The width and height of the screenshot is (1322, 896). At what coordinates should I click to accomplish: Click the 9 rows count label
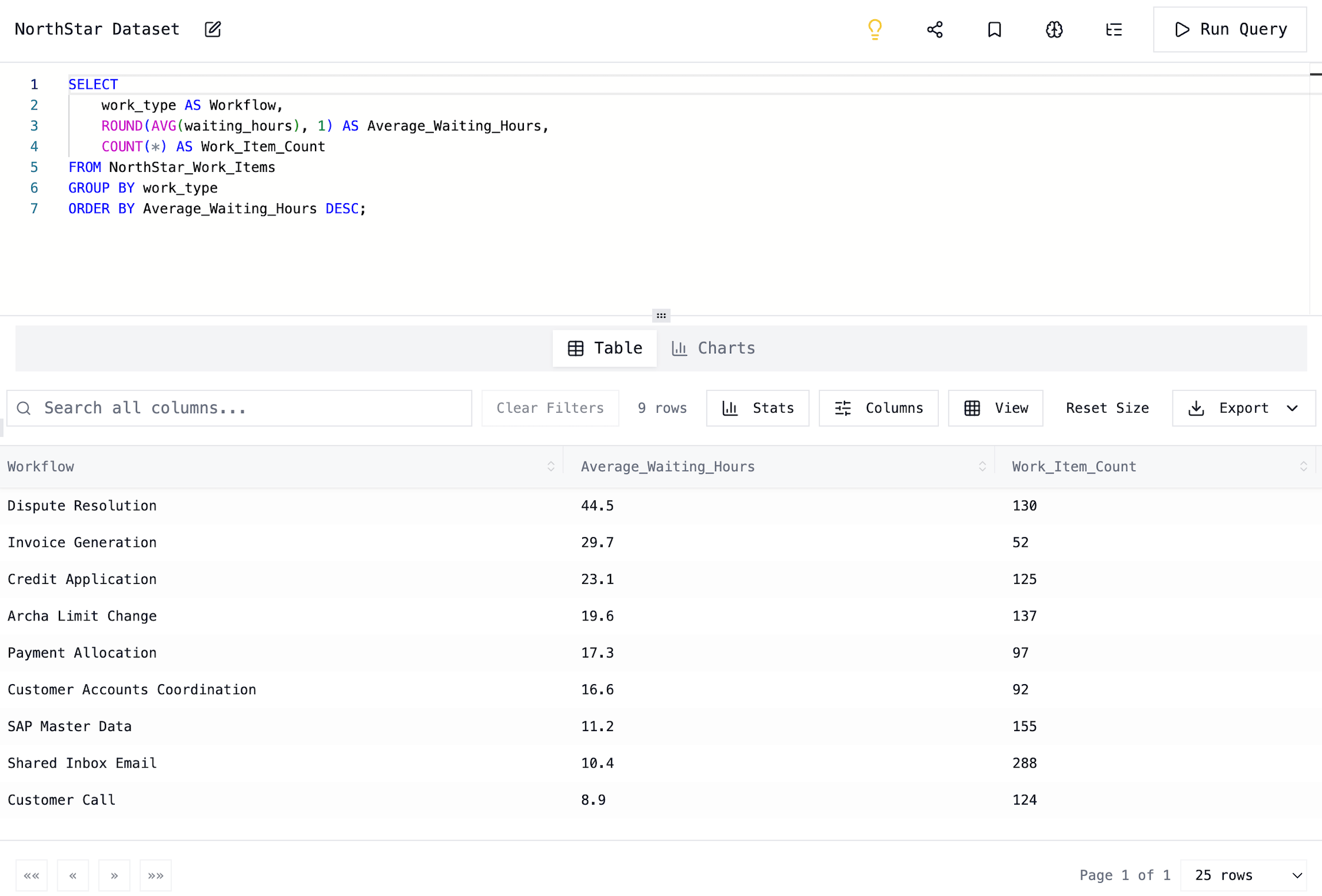click(x=662, y=408)
